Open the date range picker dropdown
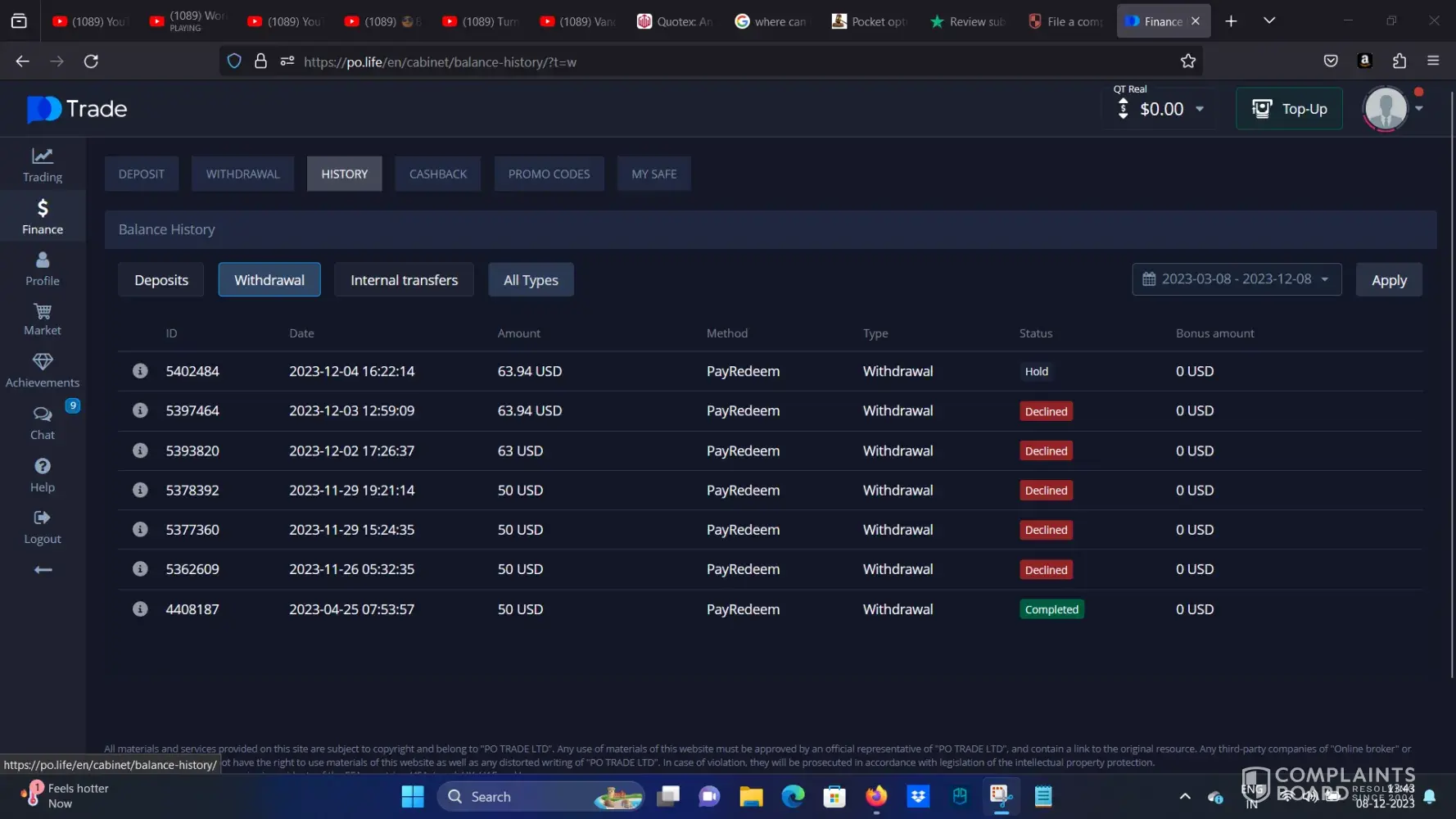The image size is (1456, 819). [x=1236, y=279]
